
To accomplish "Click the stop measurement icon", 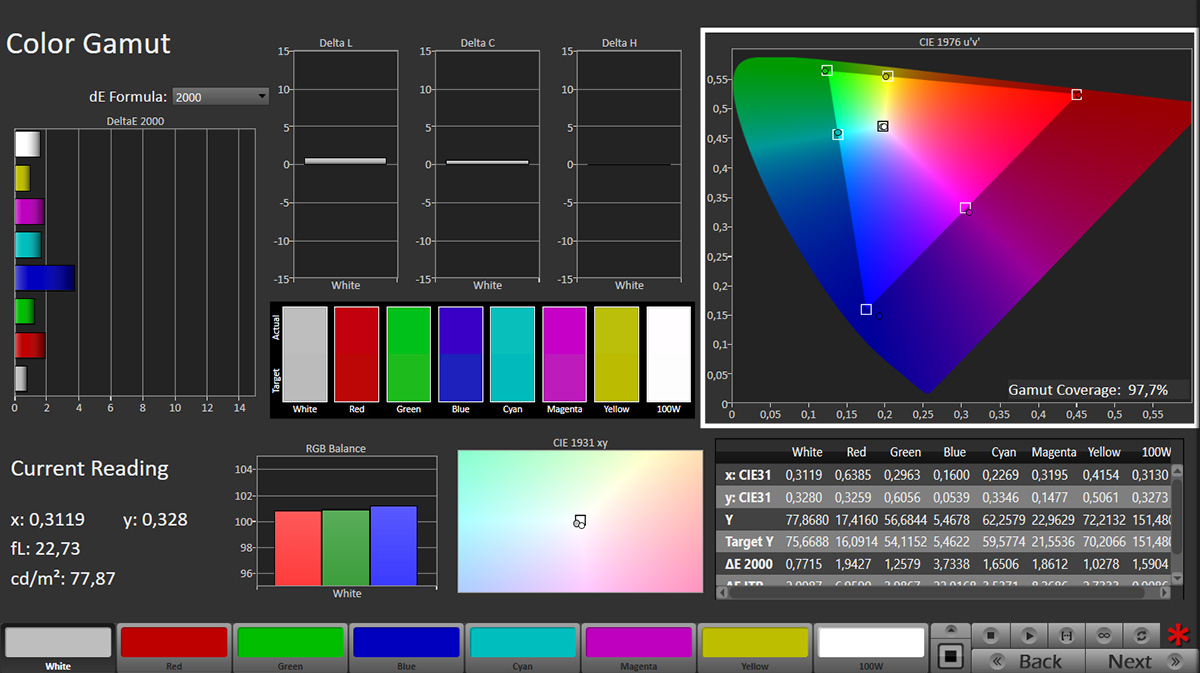I will (990, 635).
